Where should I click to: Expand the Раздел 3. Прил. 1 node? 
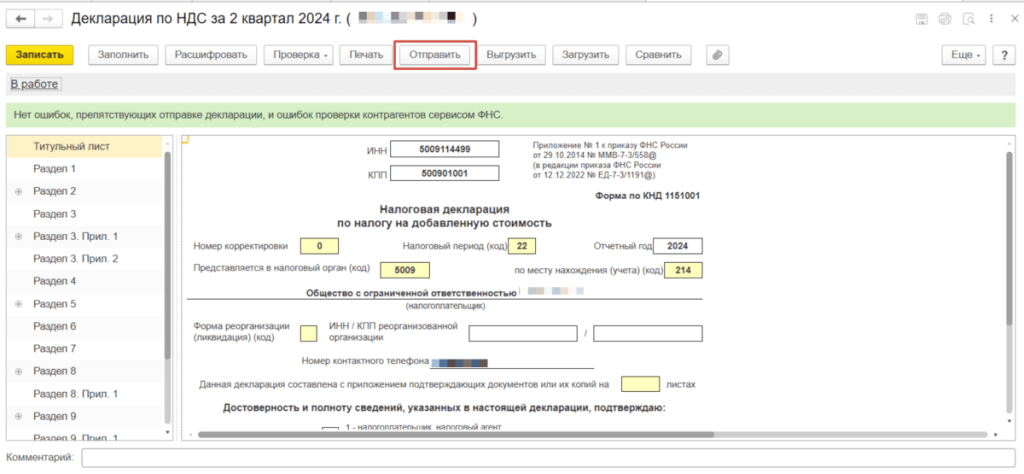18,236
